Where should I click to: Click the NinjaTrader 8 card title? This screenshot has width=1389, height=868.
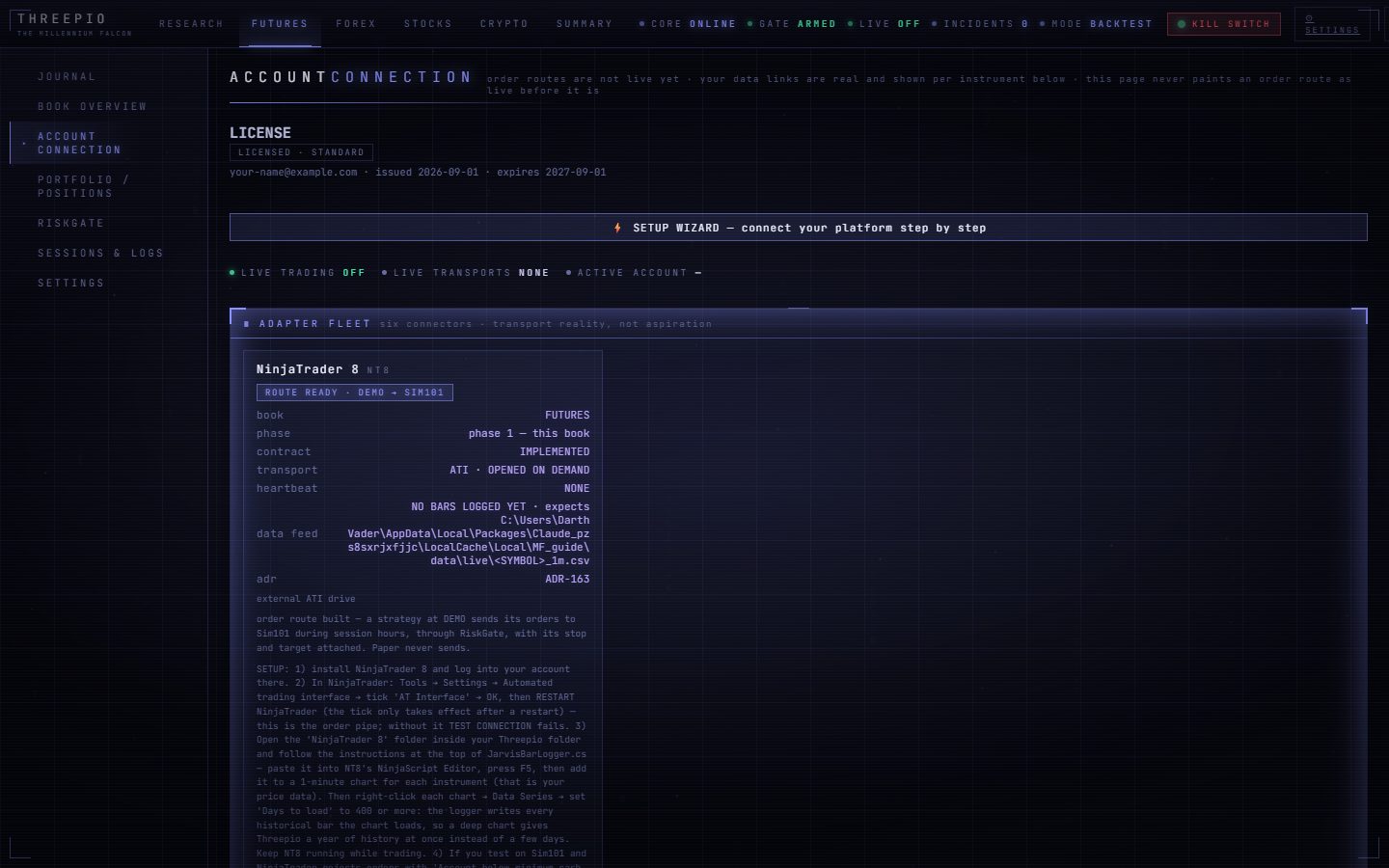308,369
